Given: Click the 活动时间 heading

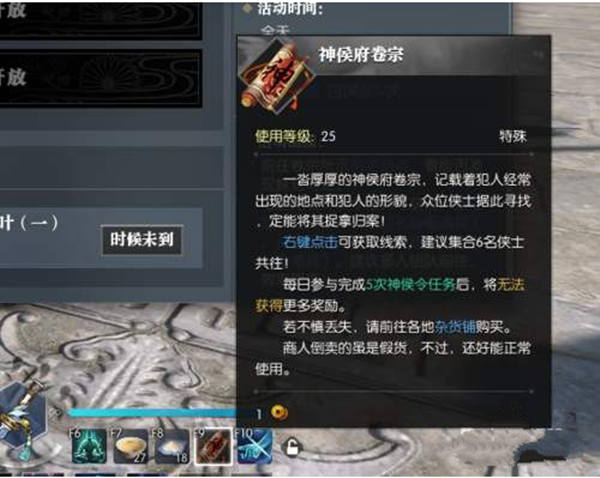Looking at the screenshot, I should (290, 8).
